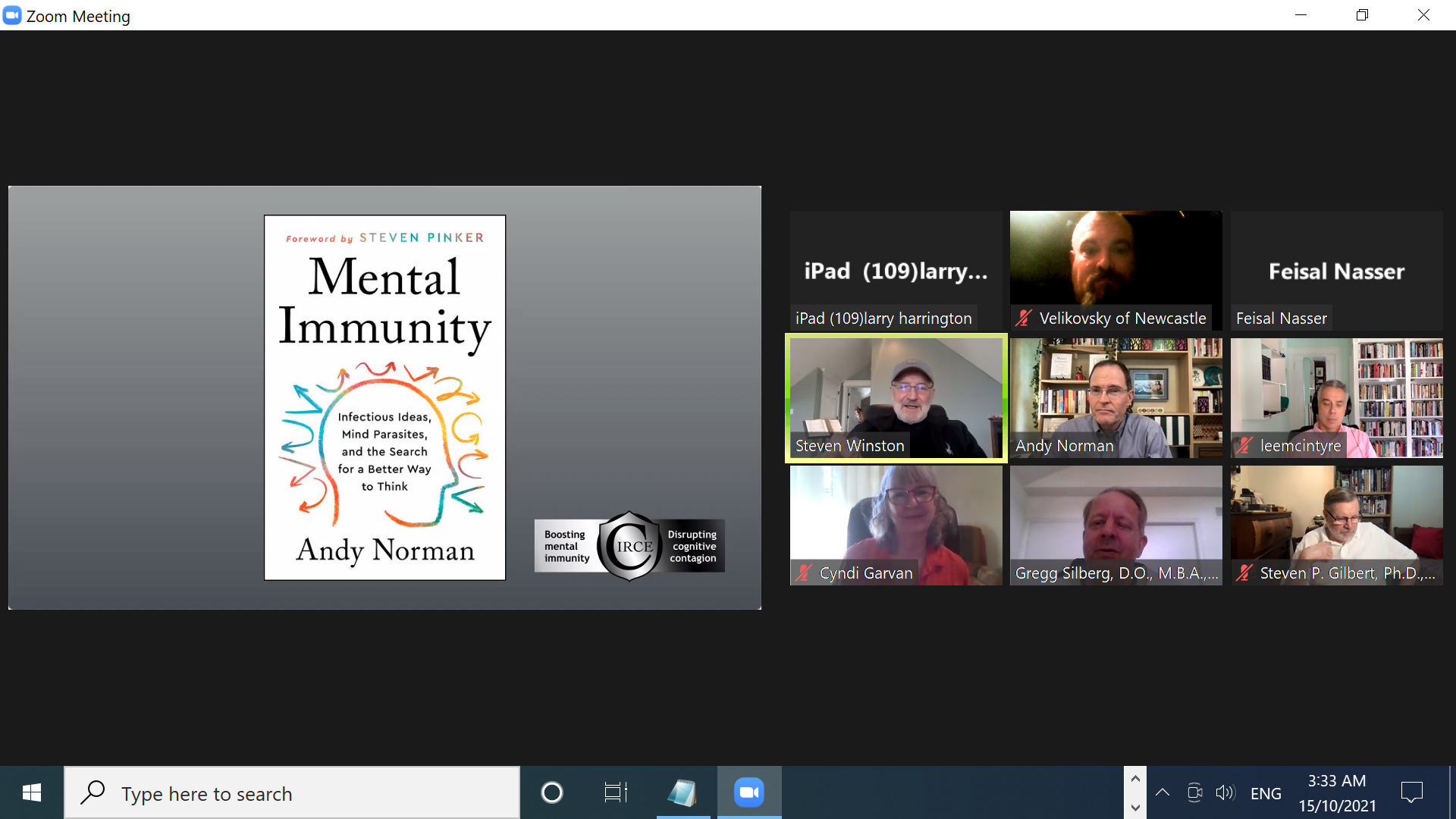
Task: Open the notepad app in taskbar
Action: click(682, 793)
